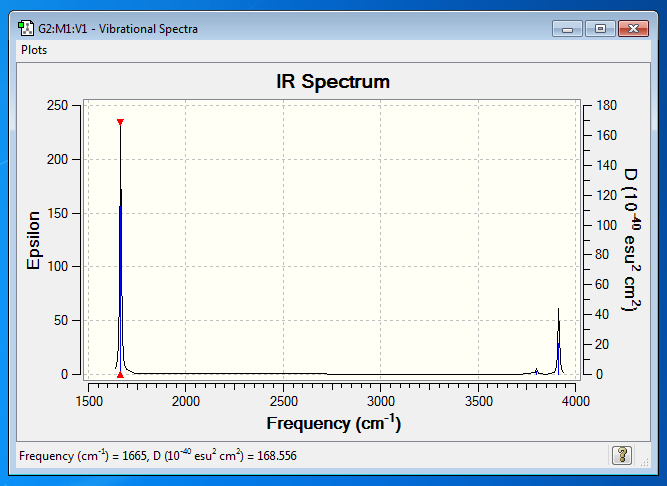Click the 'IR Spectrum' chart title
The height and width of the screenshot is (486, 667).
point(333,82)
